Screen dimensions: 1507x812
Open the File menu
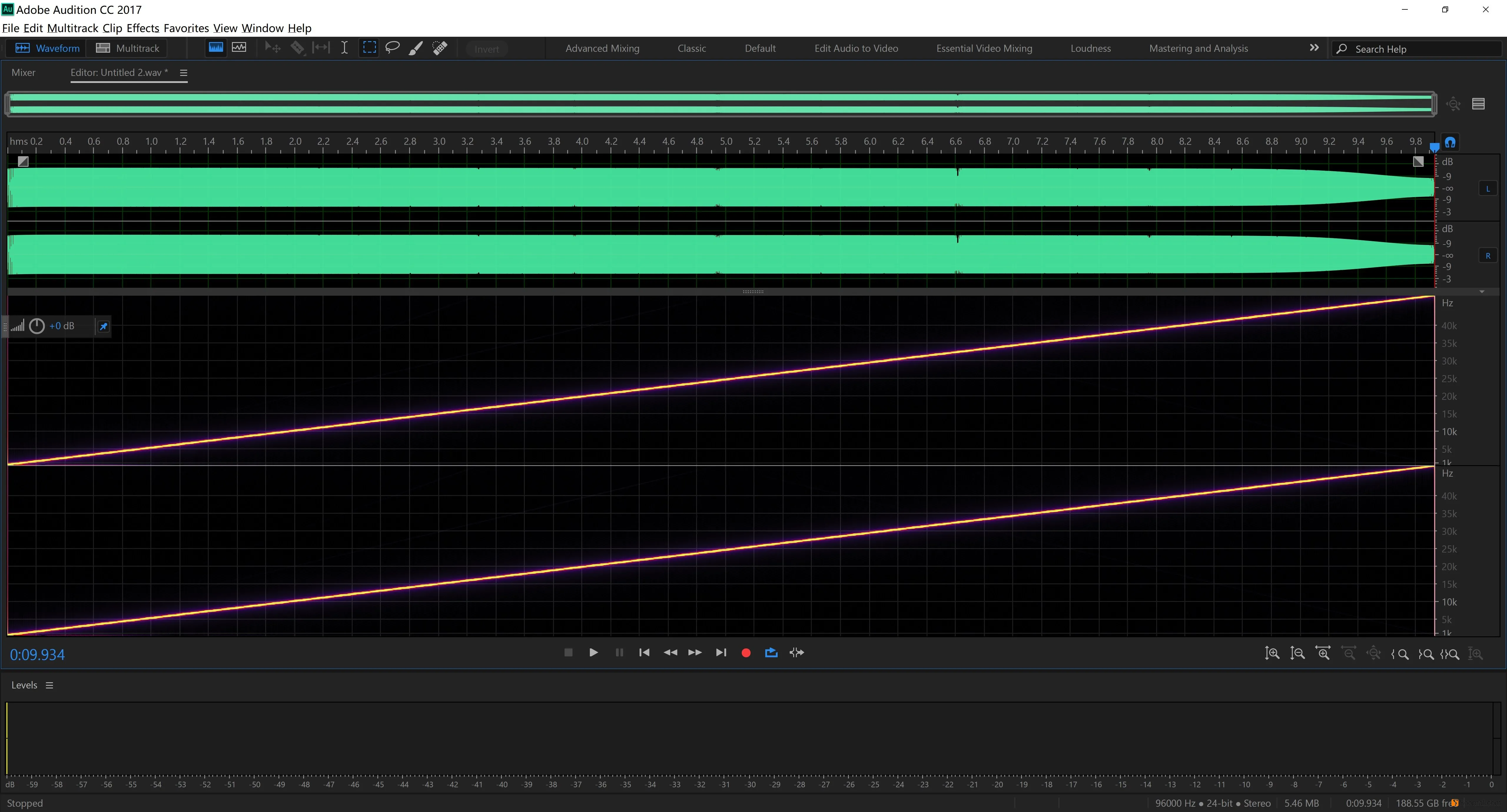click(11, 28)
